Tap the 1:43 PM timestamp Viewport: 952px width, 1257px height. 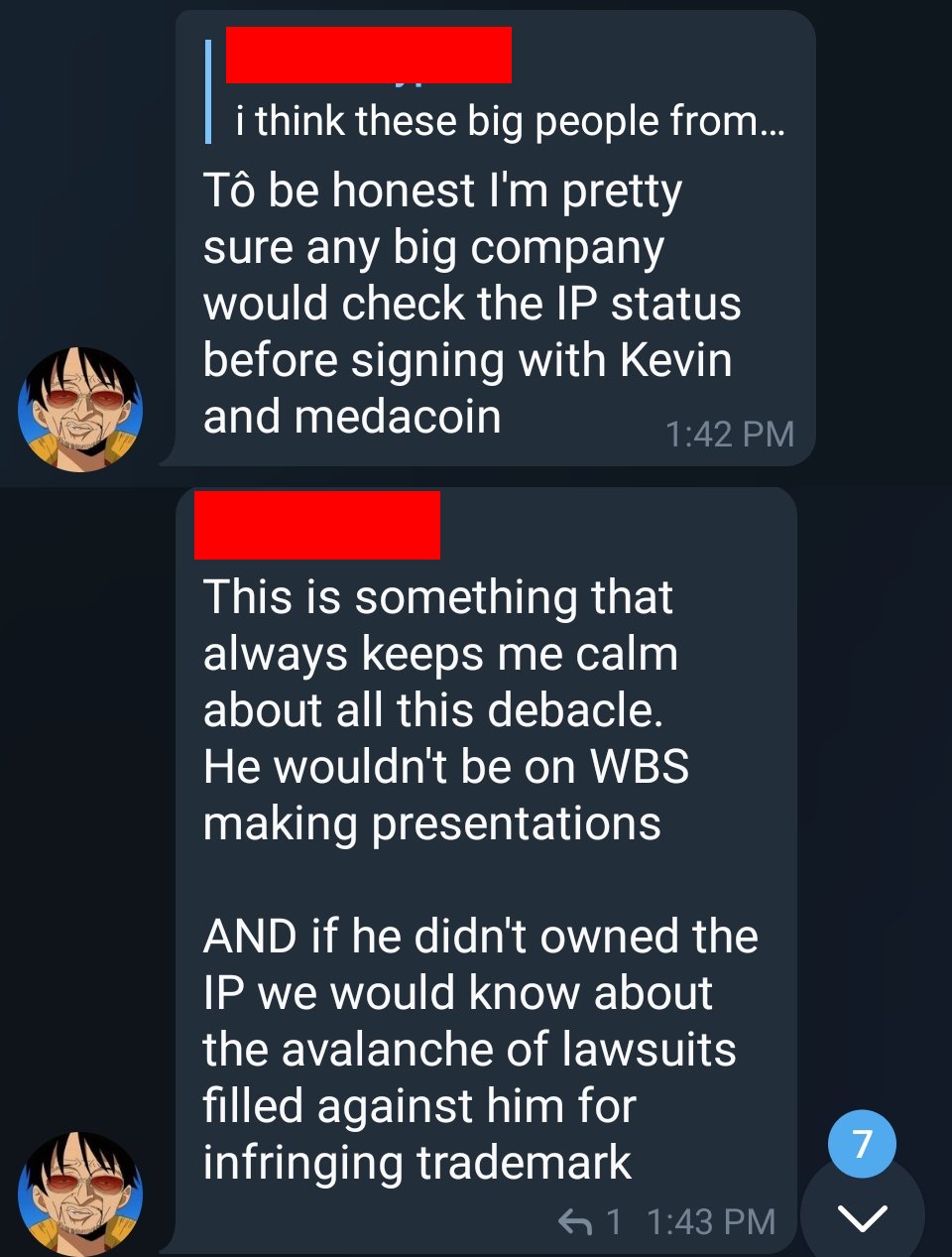[710, 1221]
